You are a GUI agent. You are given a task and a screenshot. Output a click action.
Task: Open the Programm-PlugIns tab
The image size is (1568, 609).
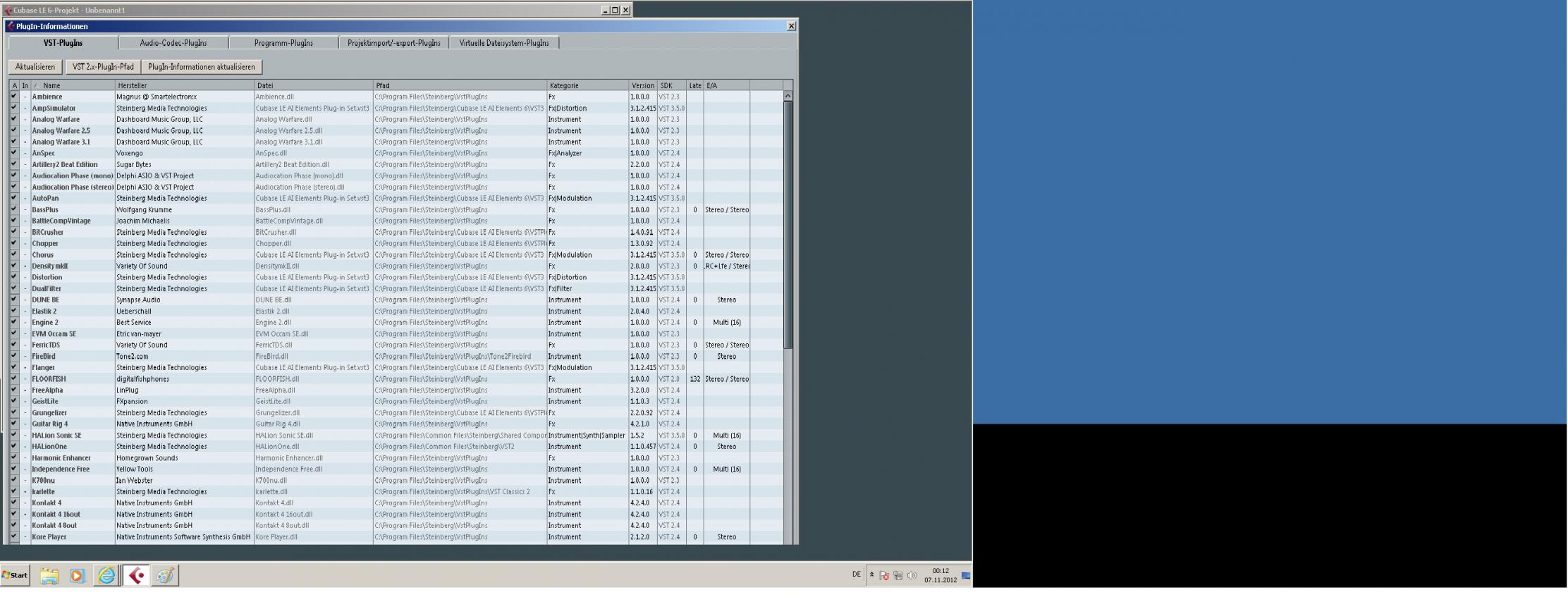[283, 43]
